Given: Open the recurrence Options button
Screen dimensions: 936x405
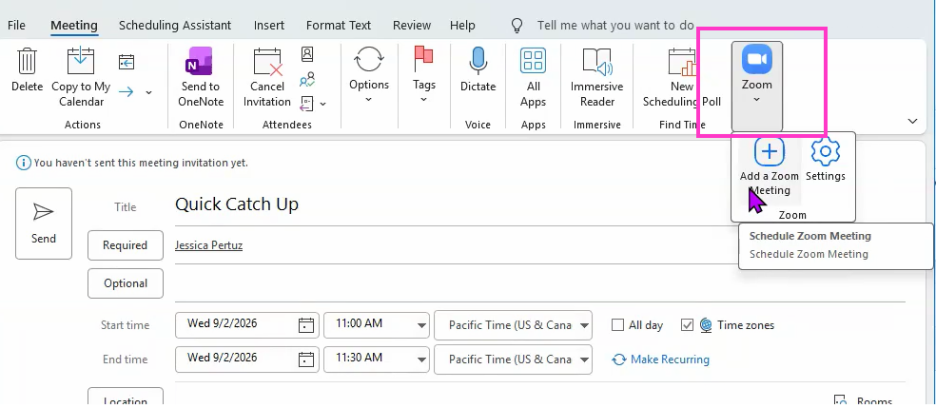Looking at the screenshot, I should 369,75.
